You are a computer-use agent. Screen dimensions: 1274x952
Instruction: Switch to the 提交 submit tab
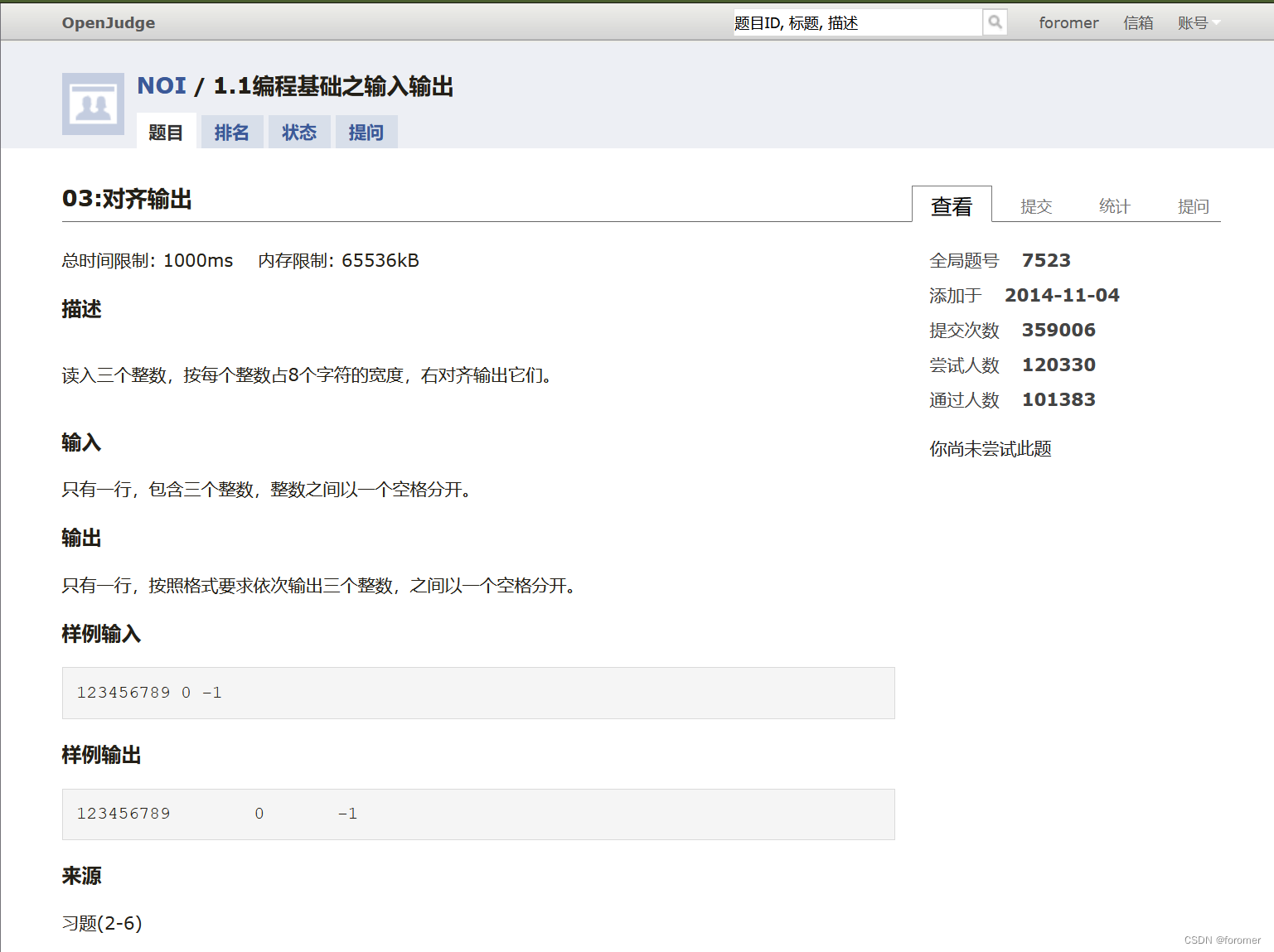click(1035, 205)
